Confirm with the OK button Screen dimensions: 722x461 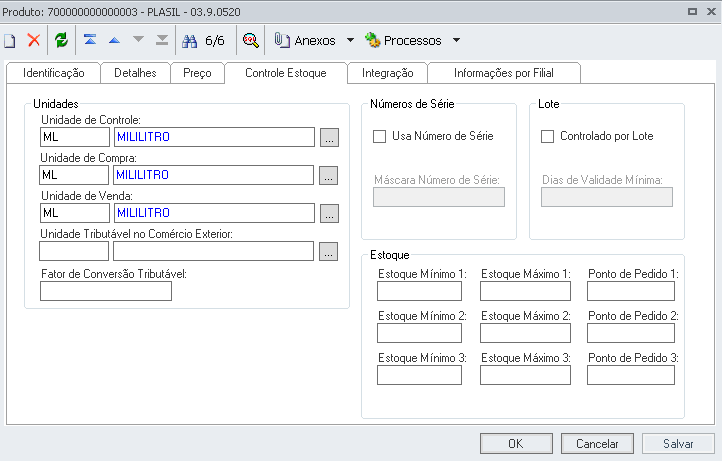pyautogui.click(x=516, y=443)
